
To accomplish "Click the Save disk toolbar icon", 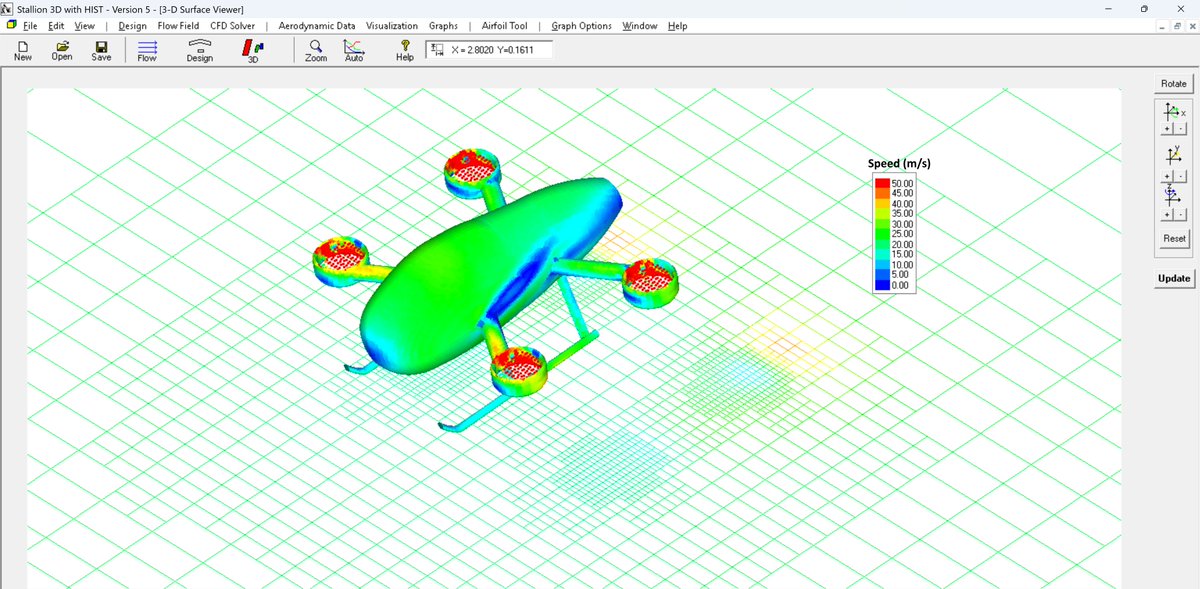I will (101, 51).
